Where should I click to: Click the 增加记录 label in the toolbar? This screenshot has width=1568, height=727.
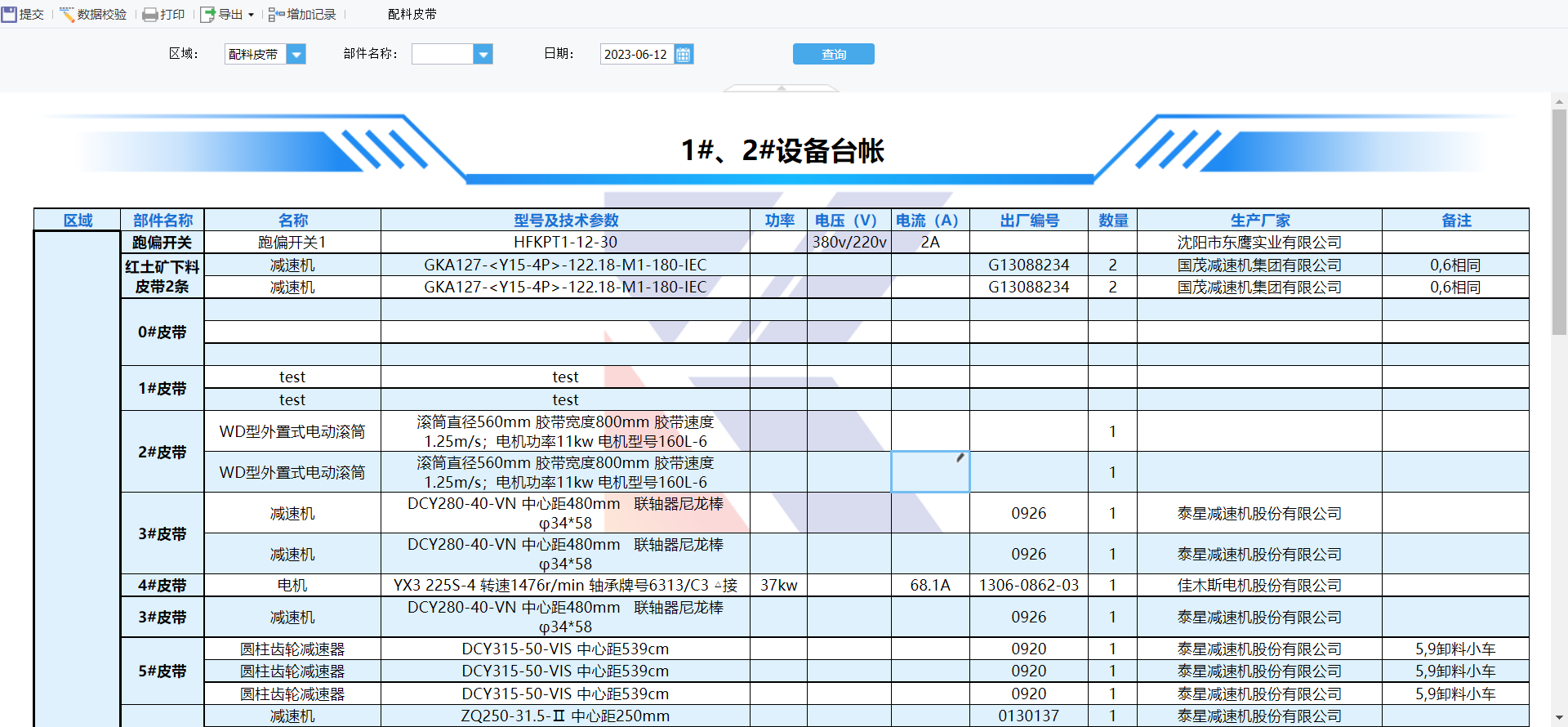pos(311,14)
